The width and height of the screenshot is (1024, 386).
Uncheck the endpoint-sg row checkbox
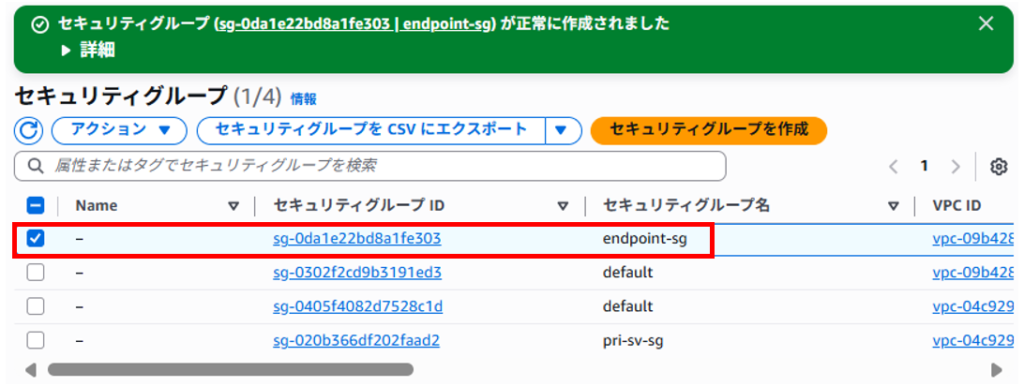tap(35, 239)
